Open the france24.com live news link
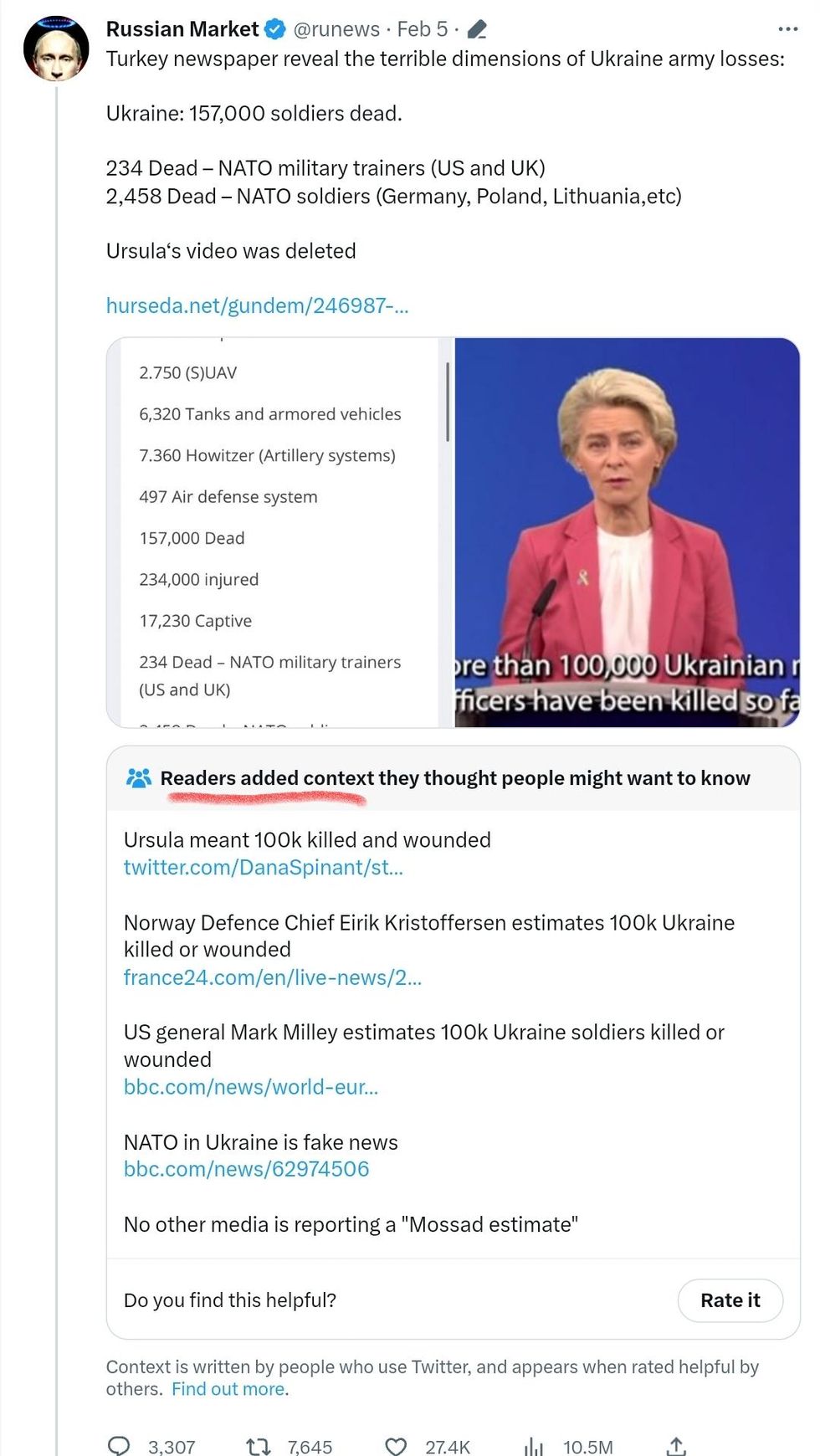The image size is (820, 1456). click(x=274, y=977)
